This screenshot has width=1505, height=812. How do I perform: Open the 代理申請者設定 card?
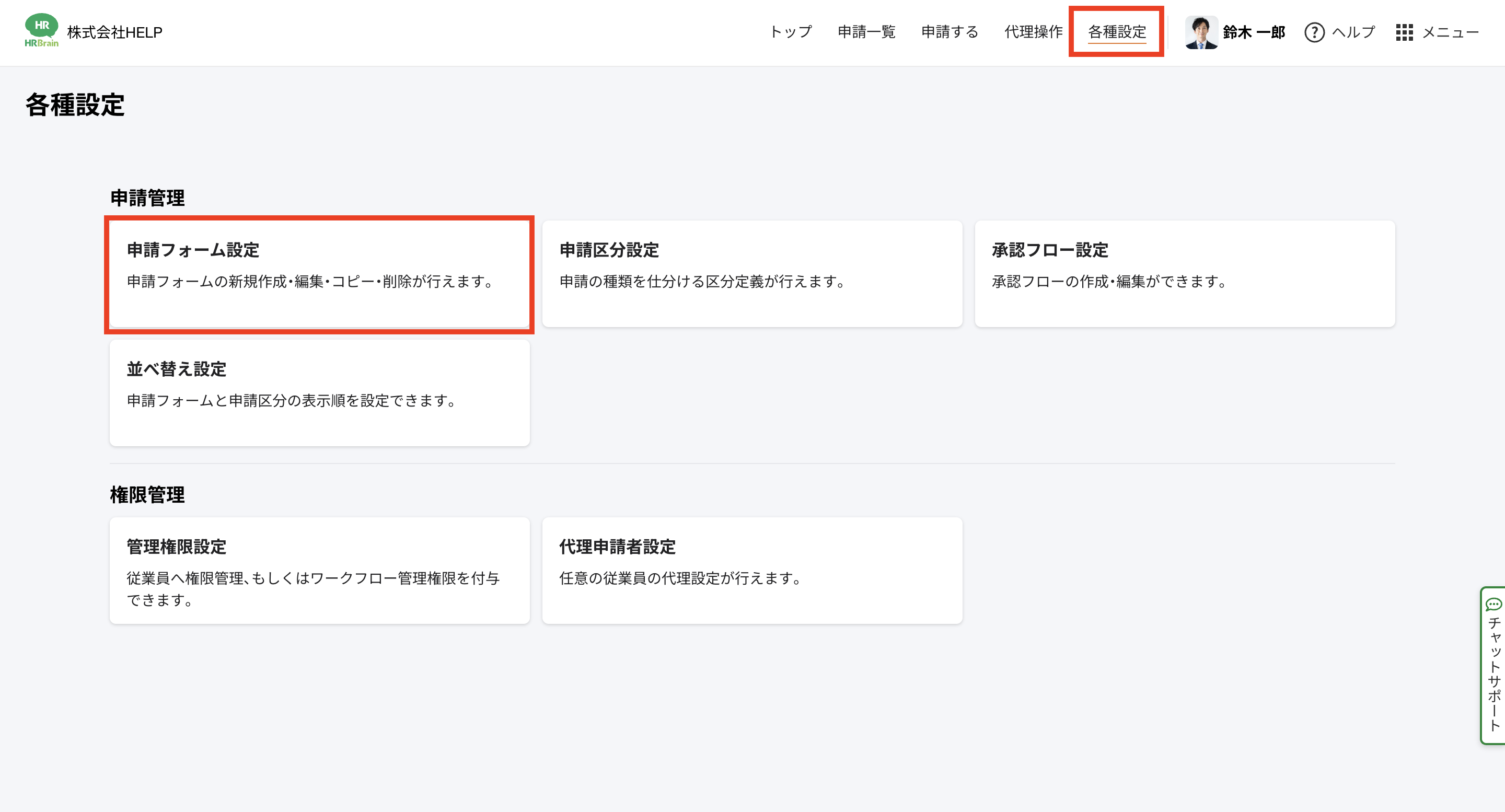click(x=752, y=570)
